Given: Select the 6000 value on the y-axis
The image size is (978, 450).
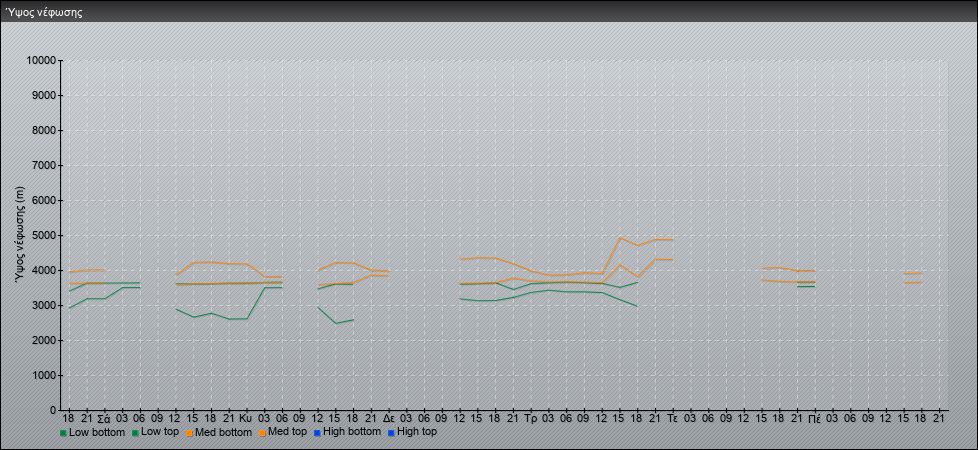Looking at the screenshot, I should (44, 200).
